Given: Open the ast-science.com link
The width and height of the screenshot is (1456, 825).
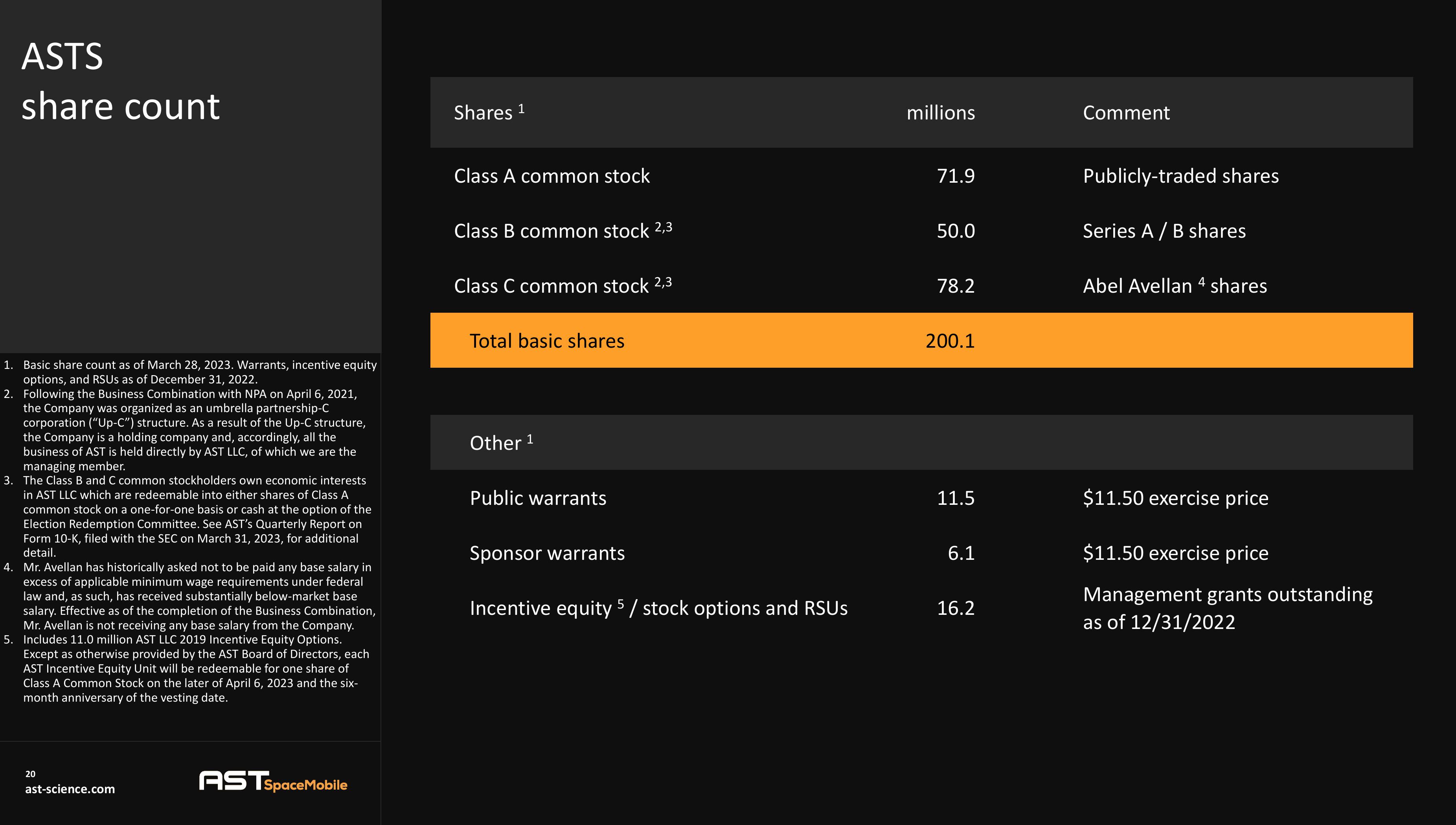Looking at the screenshot, I should point(70,789).
